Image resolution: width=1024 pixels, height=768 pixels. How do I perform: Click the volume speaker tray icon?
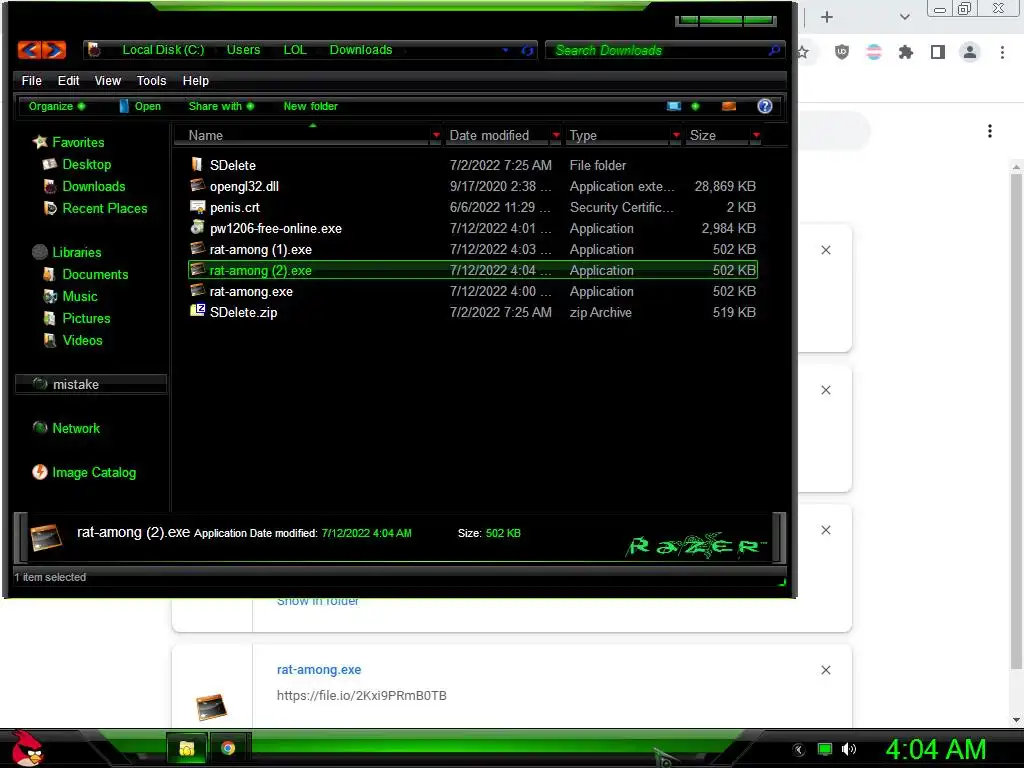point(848,749)
